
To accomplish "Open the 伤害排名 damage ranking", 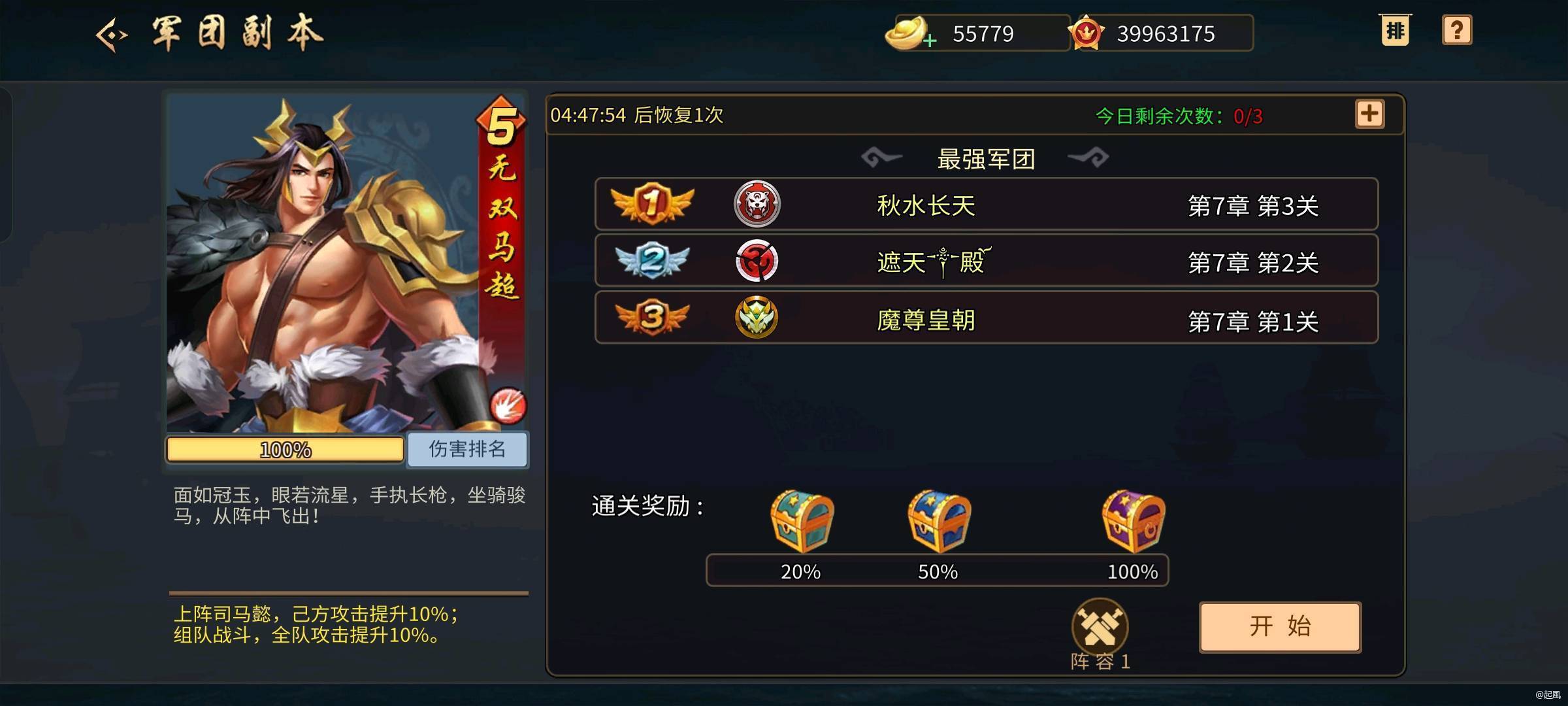I will point(467,449).
